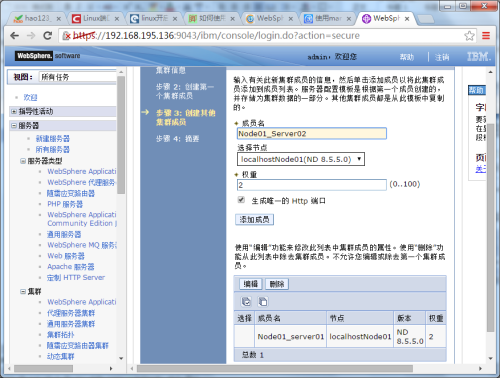The width and height of the screenshot is (500, 378).
Task: Click wizard step 4 摘要
Action: tap(177, 139)
